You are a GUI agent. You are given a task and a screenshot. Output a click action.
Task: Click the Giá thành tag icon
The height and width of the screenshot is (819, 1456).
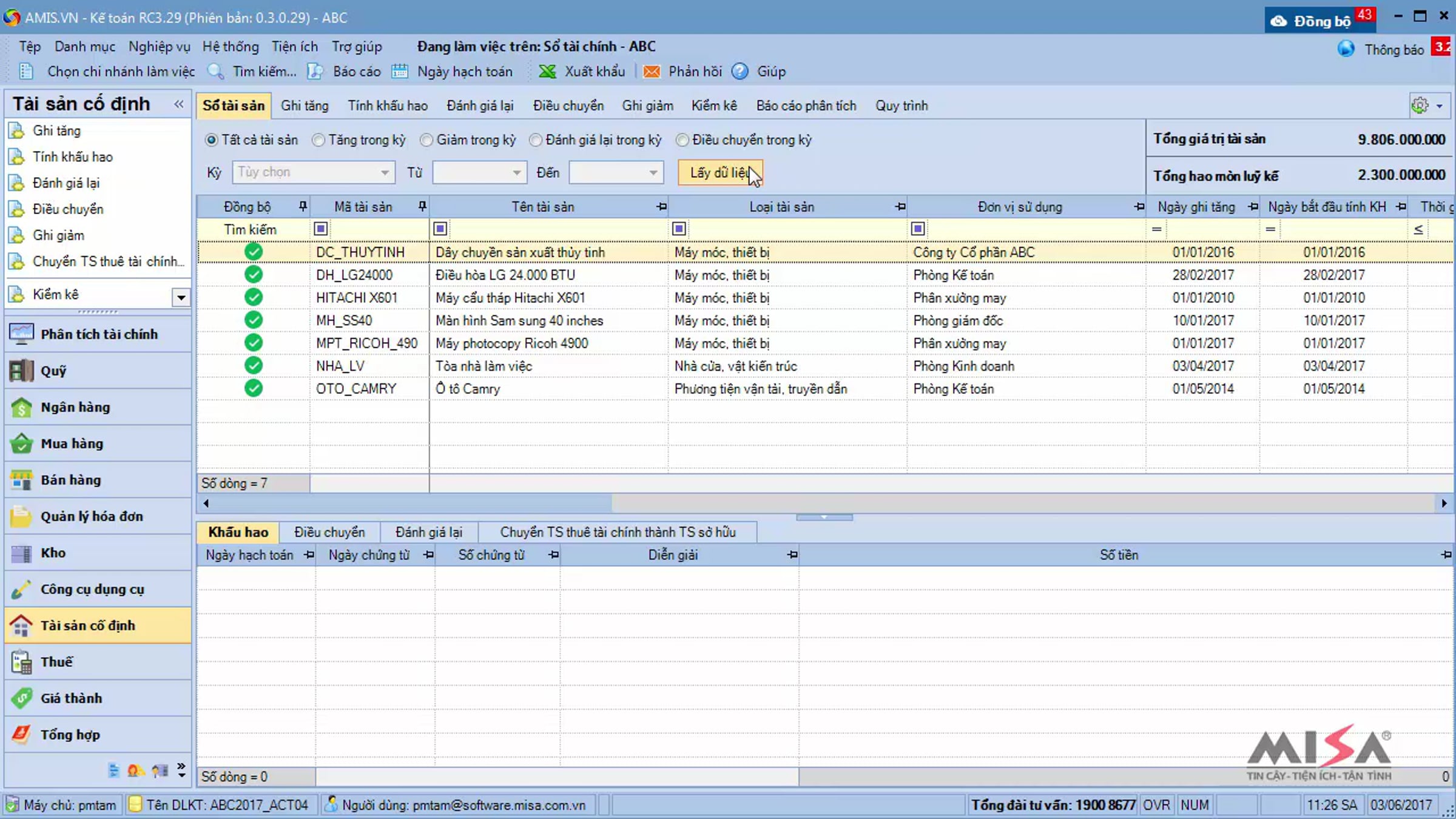pos(21,698)
